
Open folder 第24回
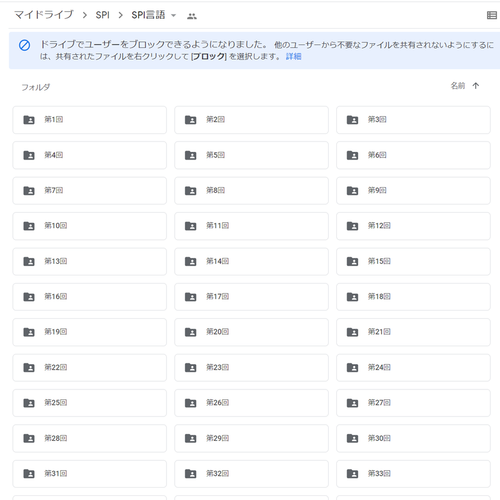413,368
